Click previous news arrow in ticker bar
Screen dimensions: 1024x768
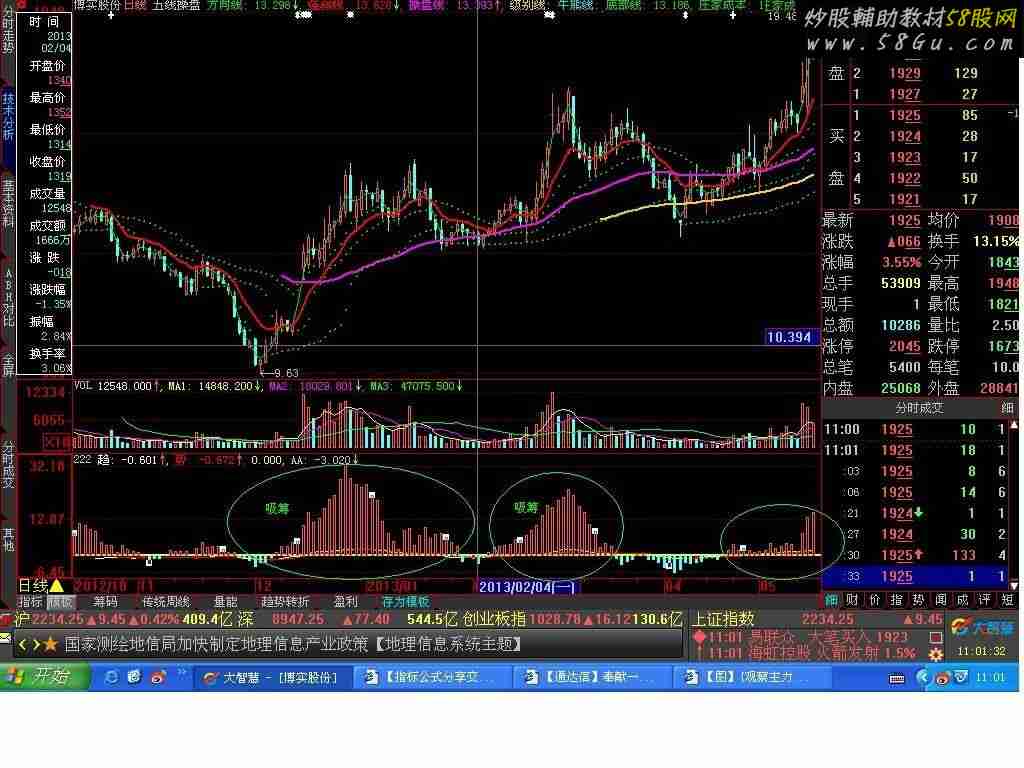coord(23,645)
